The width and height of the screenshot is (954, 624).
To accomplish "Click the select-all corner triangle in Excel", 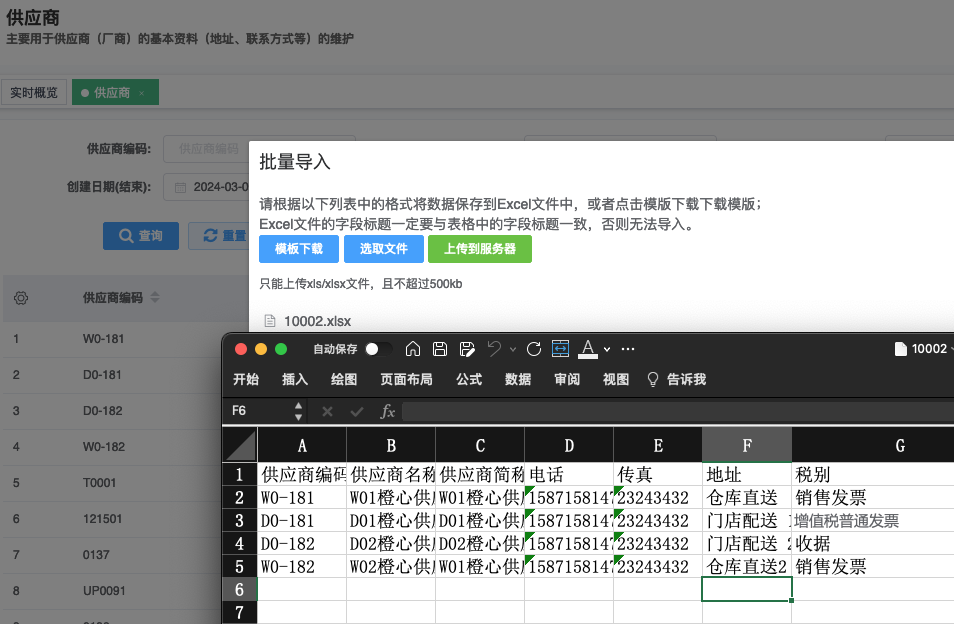I will 240,445.
